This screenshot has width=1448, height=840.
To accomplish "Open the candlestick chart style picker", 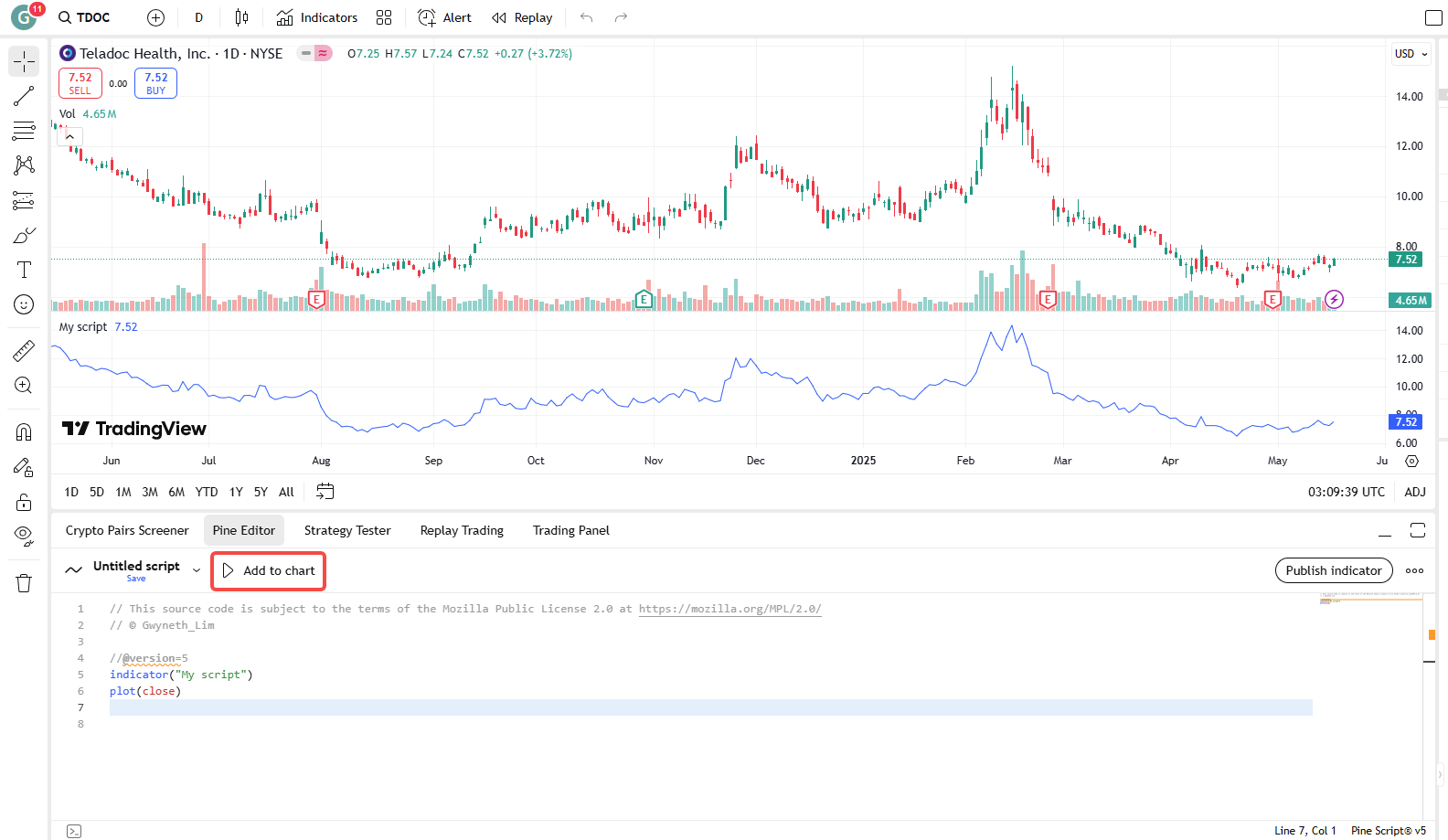I will (241, 17).
